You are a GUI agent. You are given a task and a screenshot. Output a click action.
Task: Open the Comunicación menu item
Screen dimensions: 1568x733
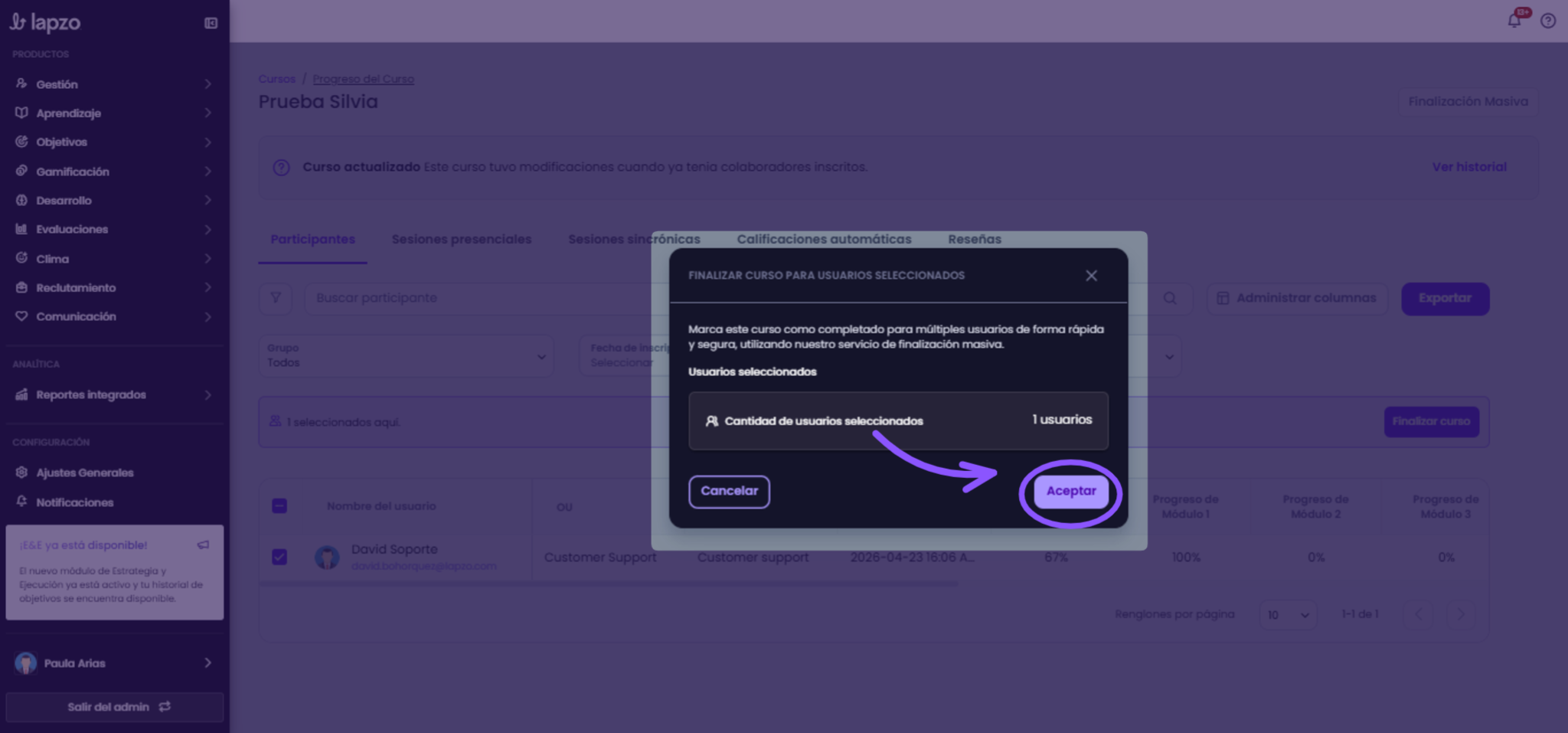(x=115, y=316)
